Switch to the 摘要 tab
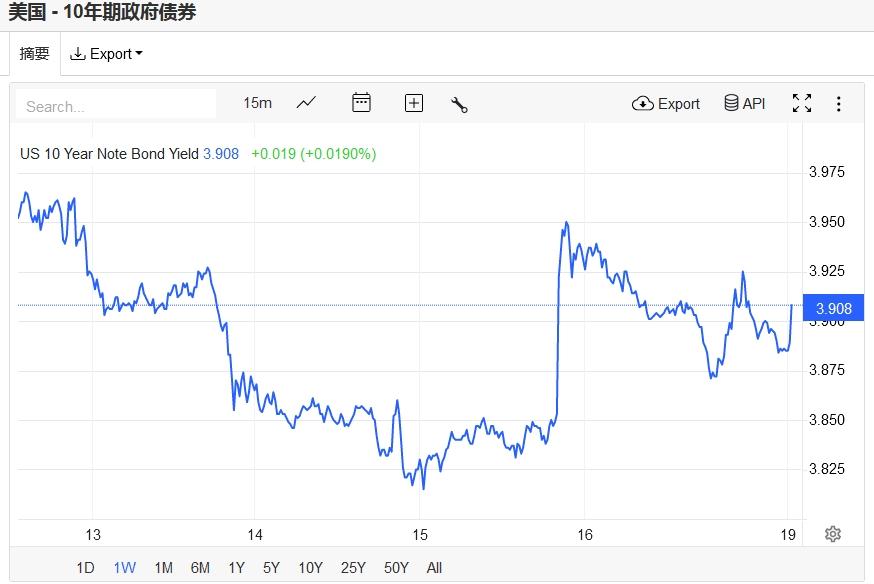 tap(35, 54)
